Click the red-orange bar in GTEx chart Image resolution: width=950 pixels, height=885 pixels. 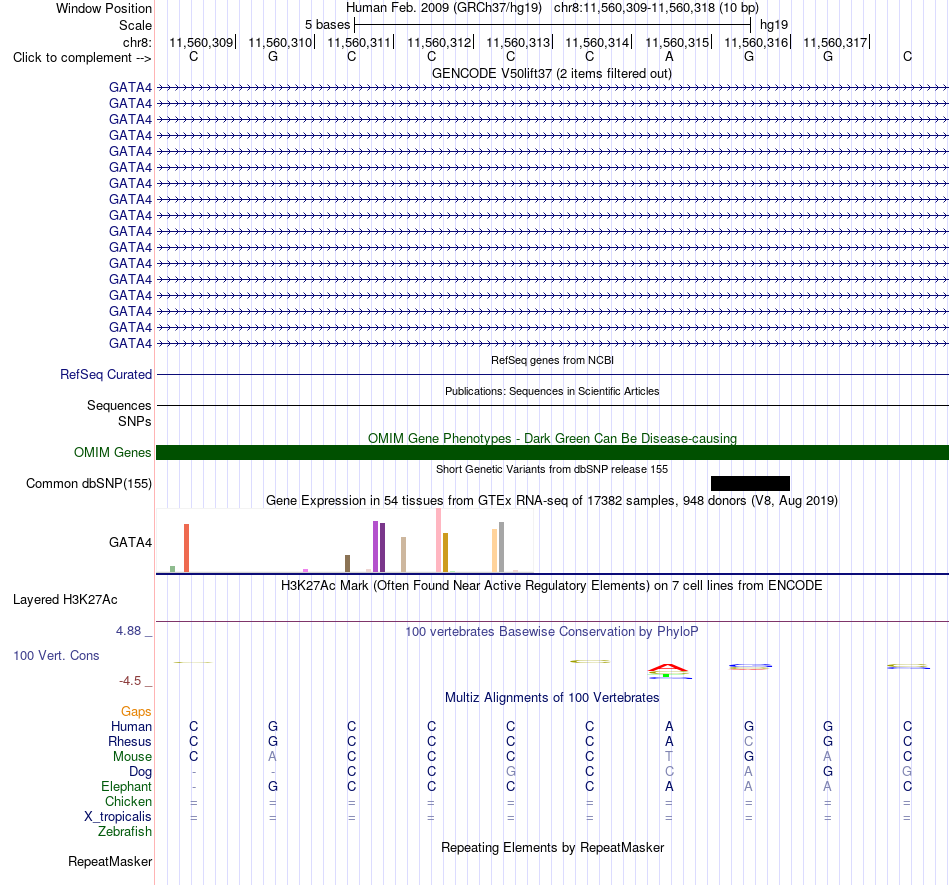(x=187, y=548)
